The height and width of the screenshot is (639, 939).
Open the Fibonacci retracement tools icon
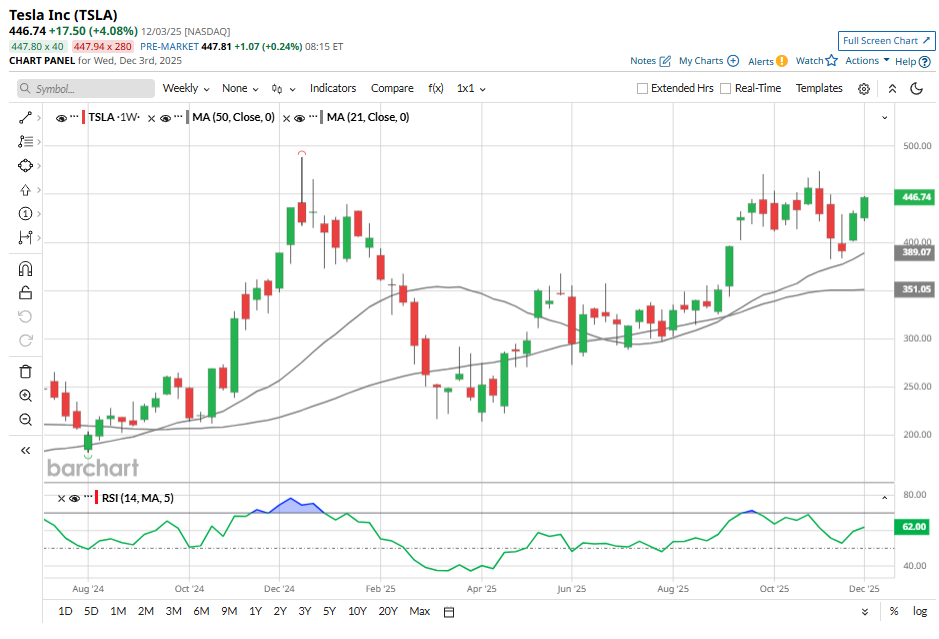coord(25,142)
